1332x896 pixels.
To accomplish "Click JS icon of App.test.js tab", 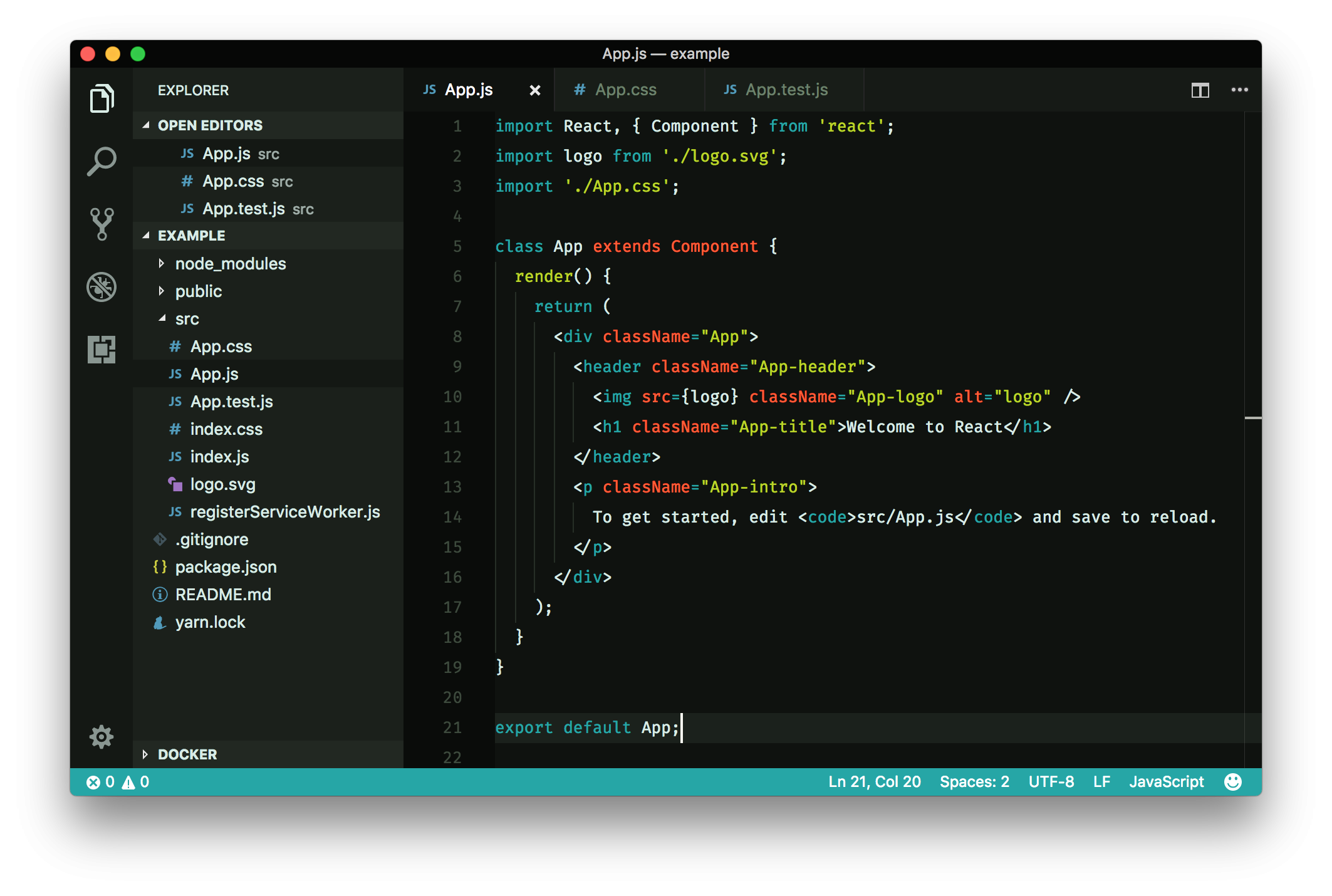I will coord(731,90).
